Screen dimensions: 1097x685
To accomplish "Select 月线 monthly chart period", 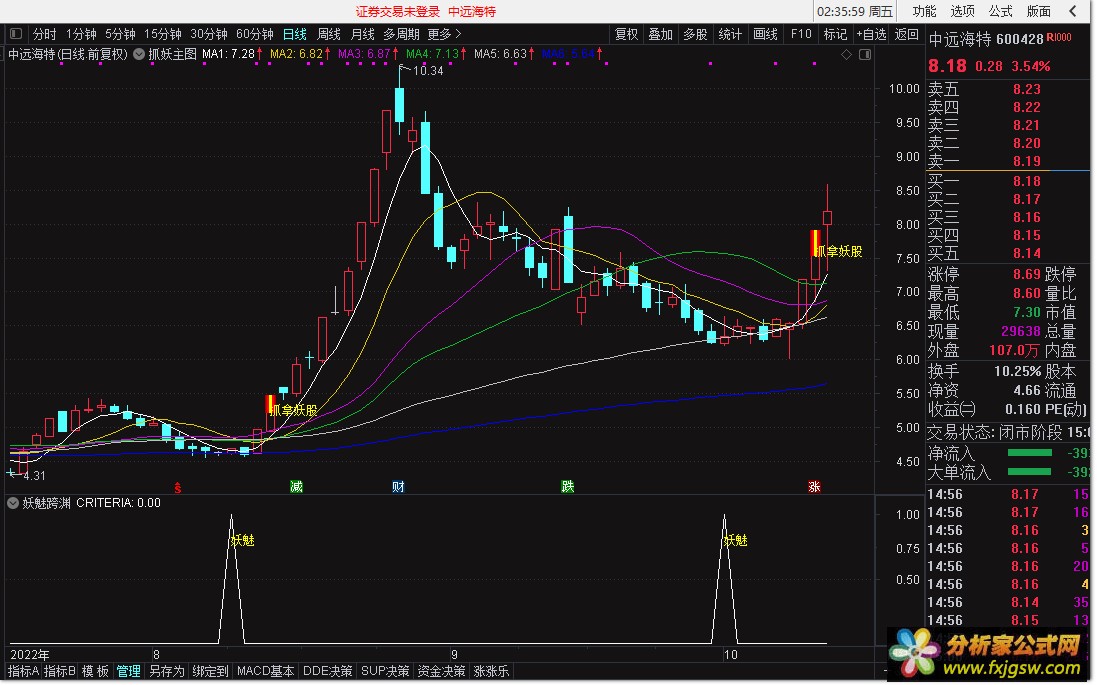I will click(362, 34).
